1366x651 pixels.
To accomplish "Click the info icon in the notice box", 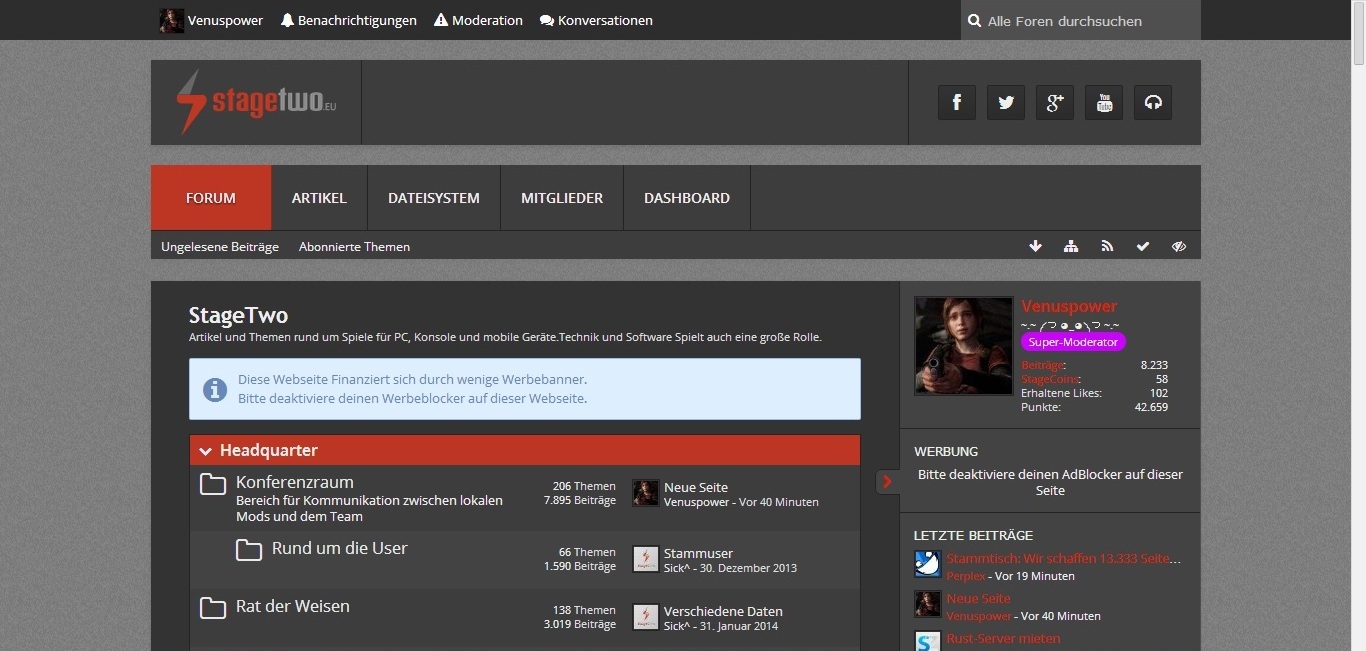I will 215,390.
